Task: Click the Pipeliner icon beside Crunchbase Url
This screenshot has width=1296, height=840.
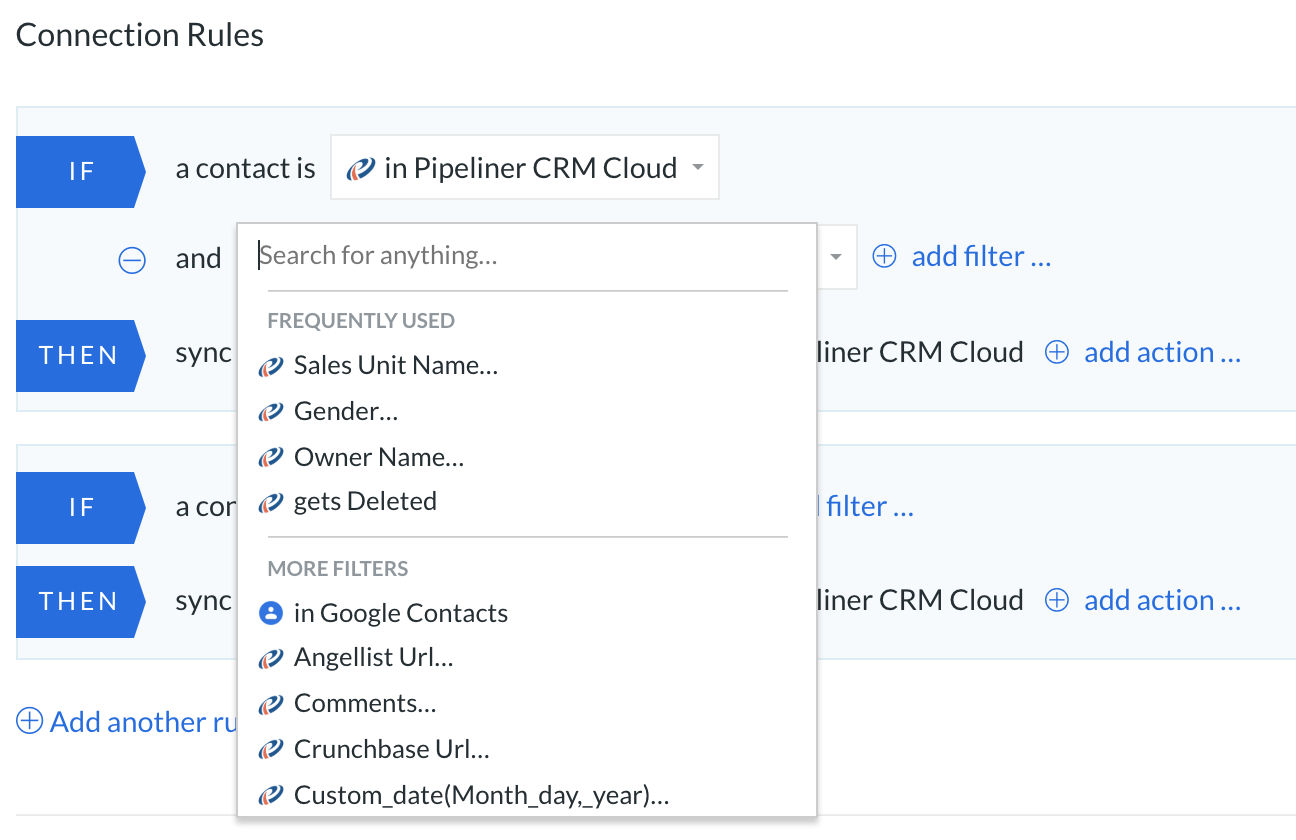Action: (270, 750)
